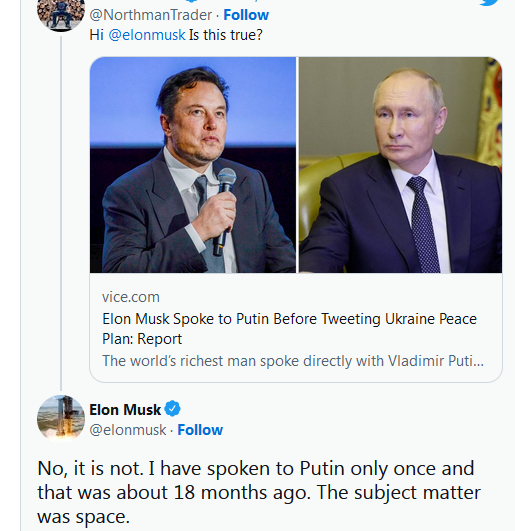Open the @elonmusk mention in question tweet
The width and height of the screenshot is (515, 531).
click(x=147, y=35)
